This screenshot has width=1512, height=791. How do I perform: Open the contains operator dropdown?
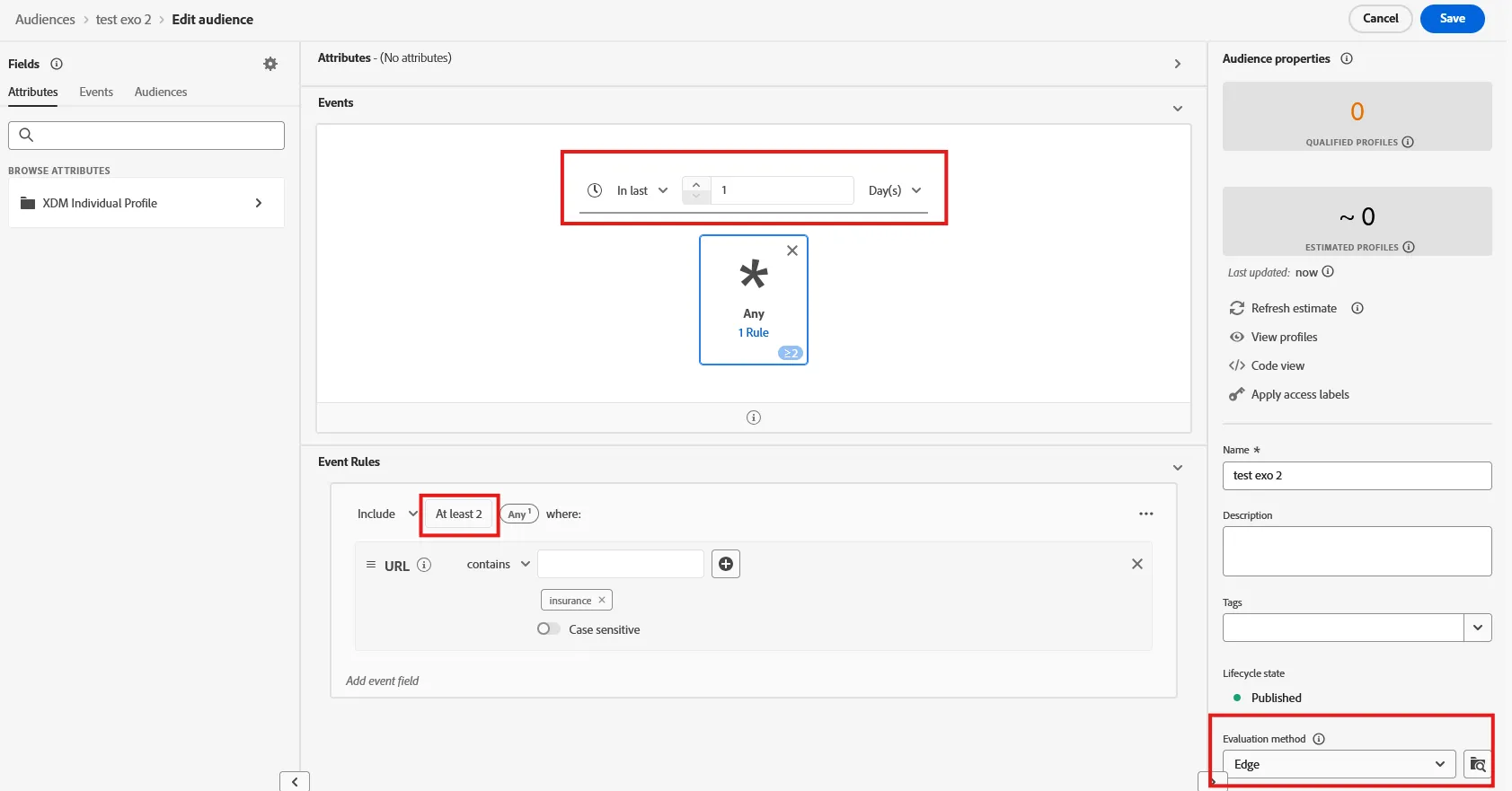(x=499, y=564)
